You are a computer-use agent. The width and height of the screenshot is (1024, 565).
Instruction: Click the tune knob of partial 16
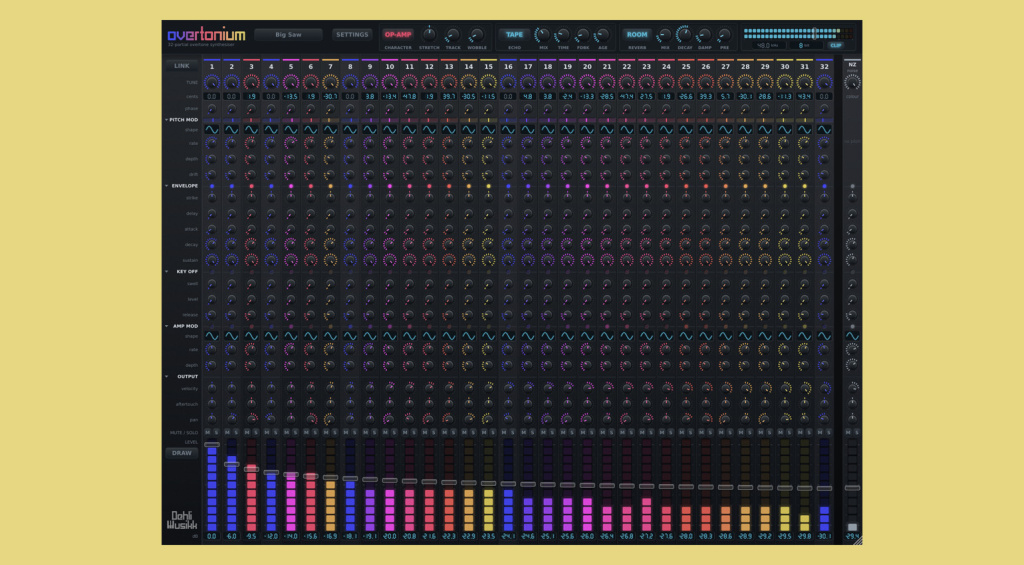508,82
